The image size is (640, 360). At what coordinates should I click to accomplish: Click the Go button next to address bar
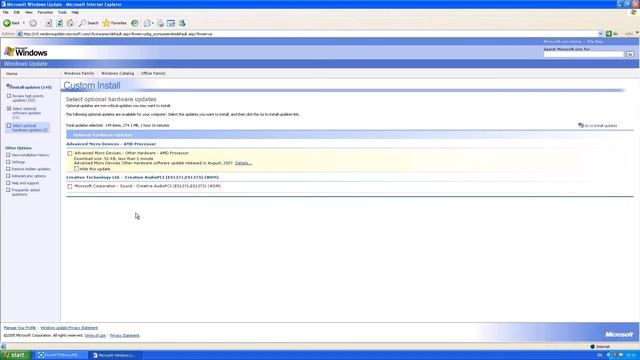(x=611, y=34)
